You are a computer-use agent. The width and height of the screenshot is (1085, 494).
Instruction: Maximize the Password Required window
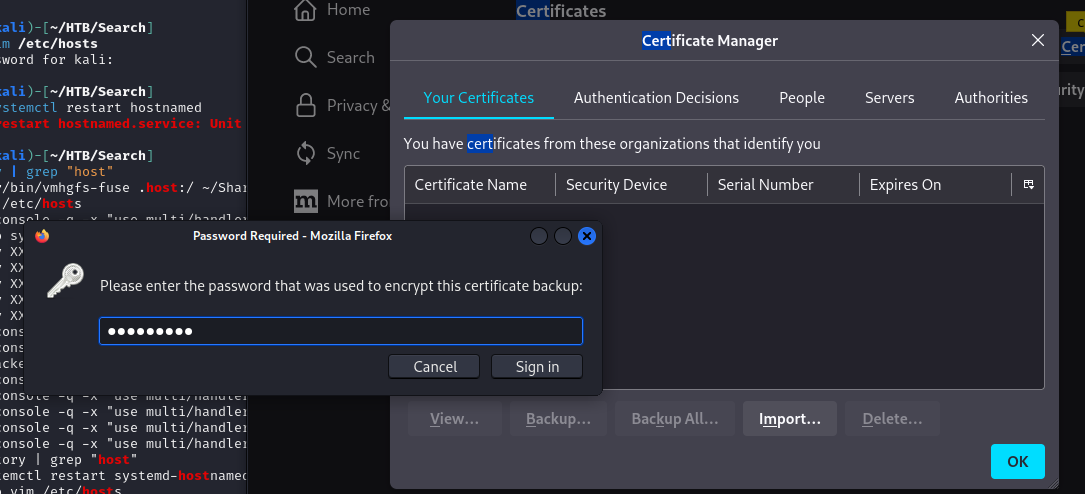[x=563, y=237]
